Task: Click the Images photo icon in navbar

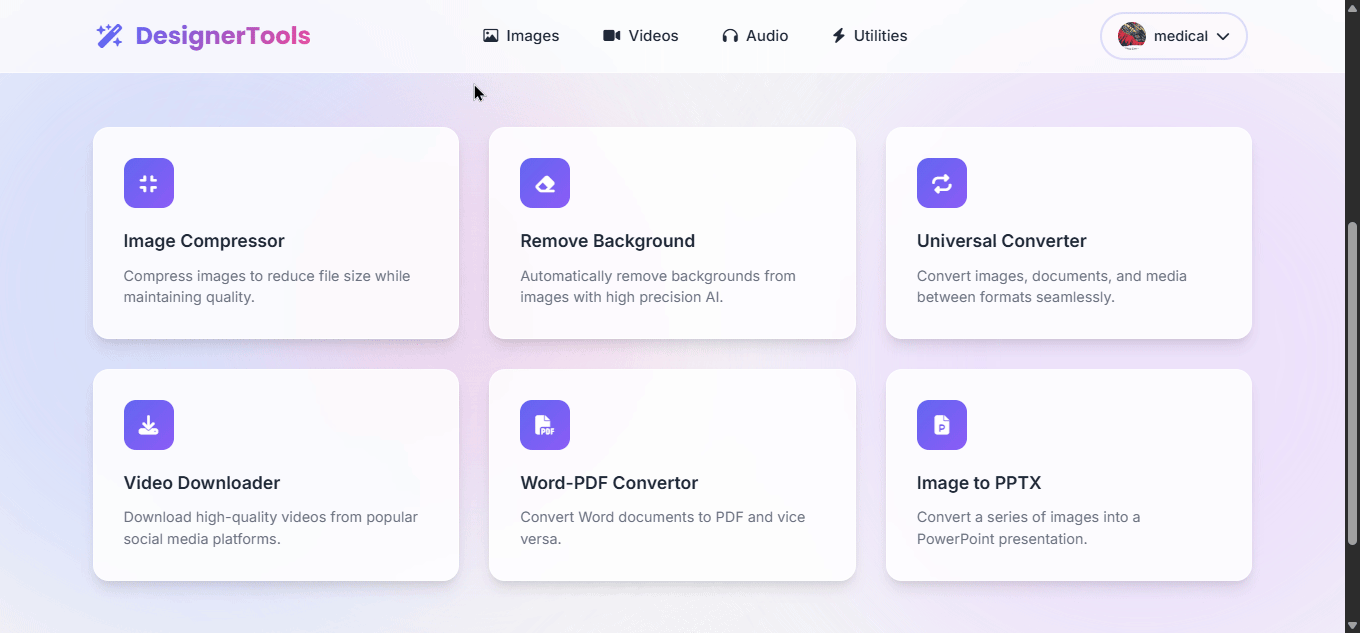Action: pos(489,35)
